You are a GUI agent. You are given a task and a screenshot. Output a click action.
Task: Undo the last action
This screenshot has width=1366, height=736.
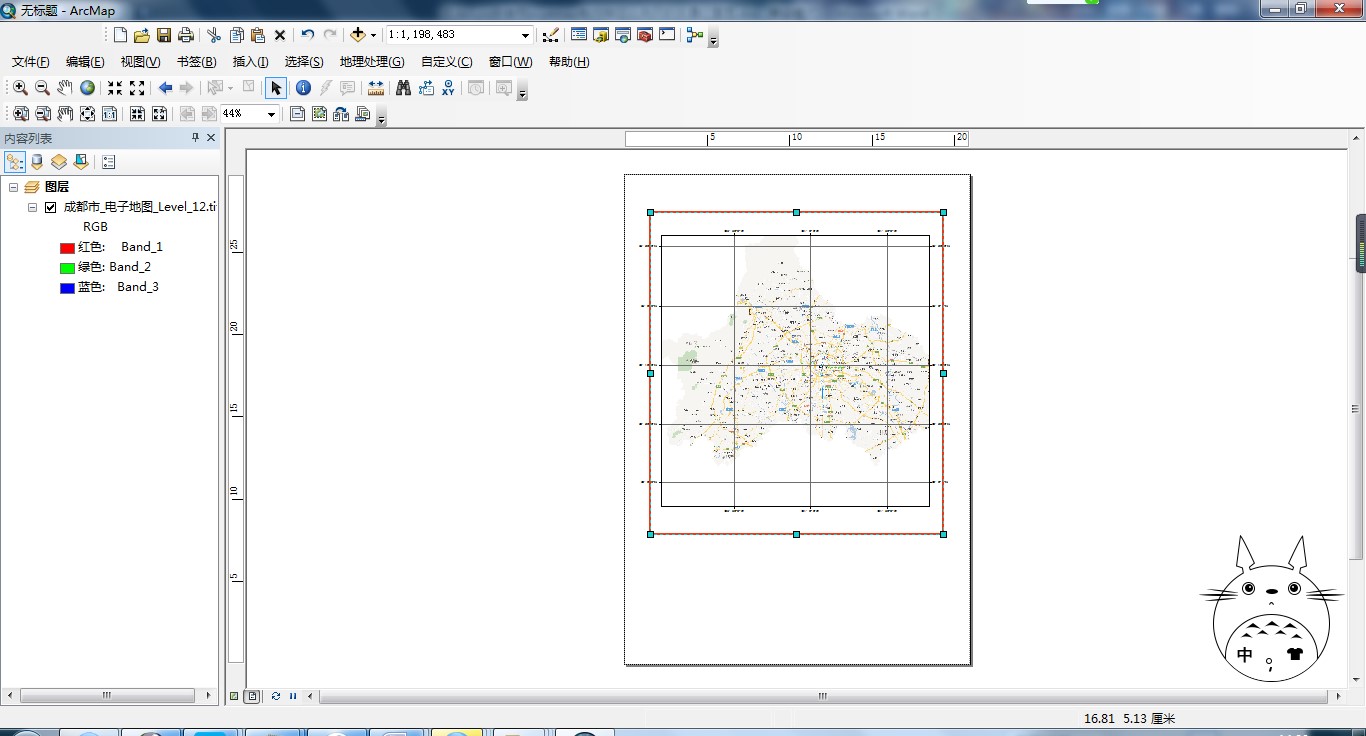[x=308, y=35]
